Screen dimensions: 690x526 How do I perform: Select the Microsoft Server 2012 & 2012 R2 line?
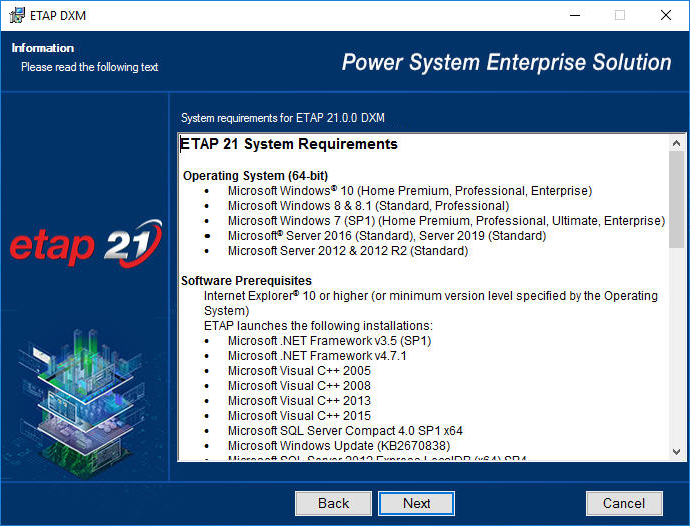348,250
